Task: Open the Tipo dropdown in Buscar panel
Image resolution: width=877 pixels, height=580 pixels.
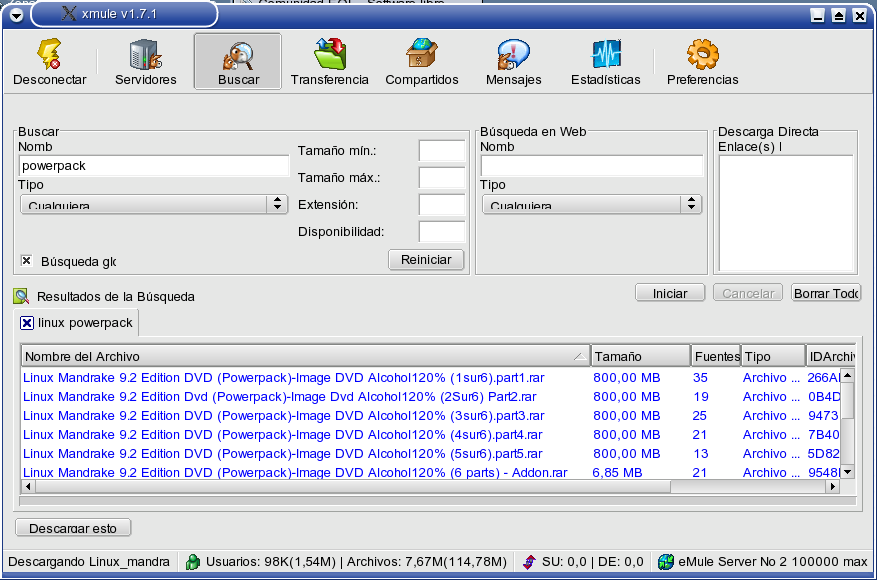Action: [x=154, y=204]
